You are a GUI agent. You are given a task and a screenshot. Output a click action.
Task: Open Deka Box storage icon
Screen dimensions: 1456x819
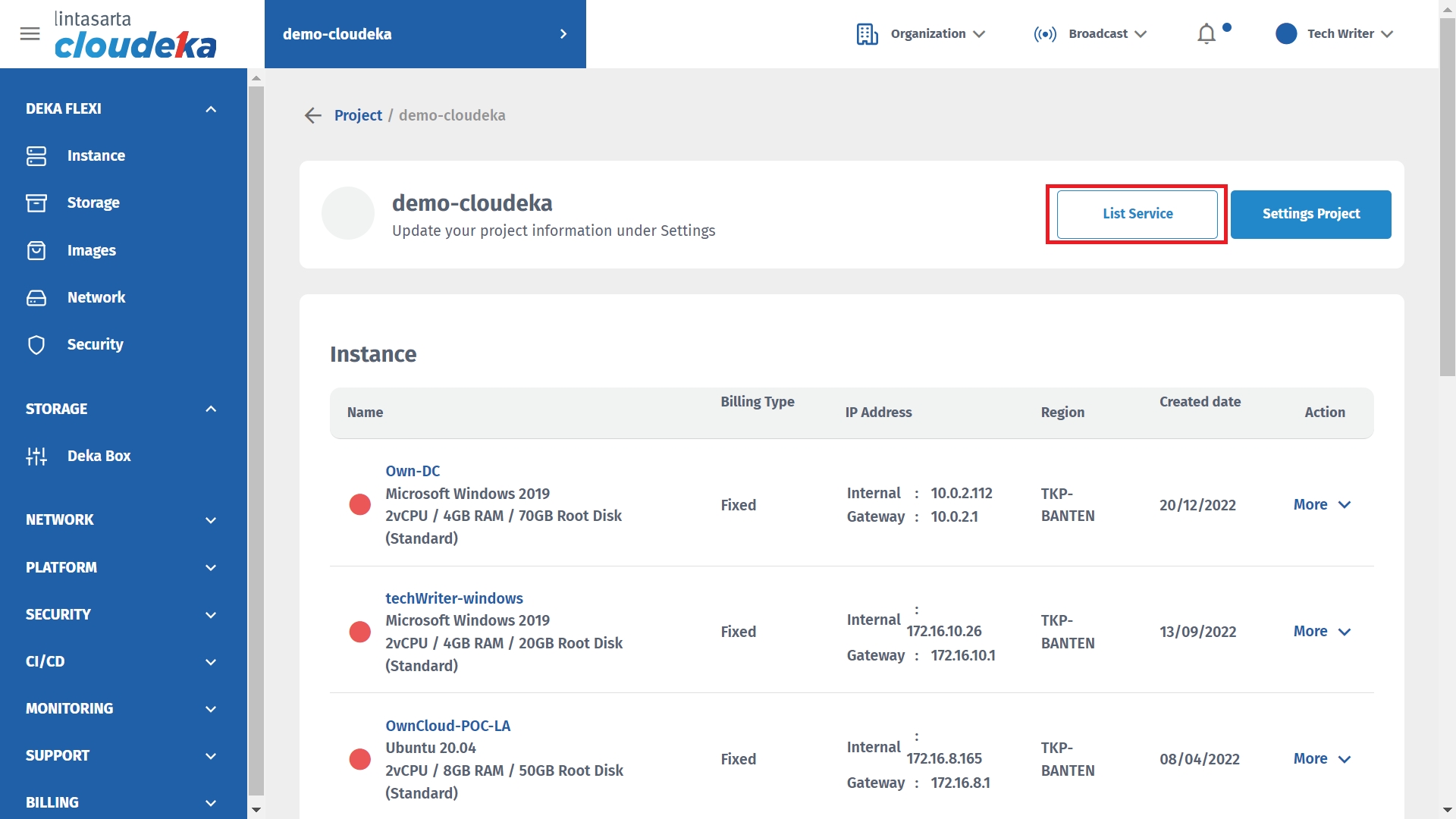click(36, 456)
